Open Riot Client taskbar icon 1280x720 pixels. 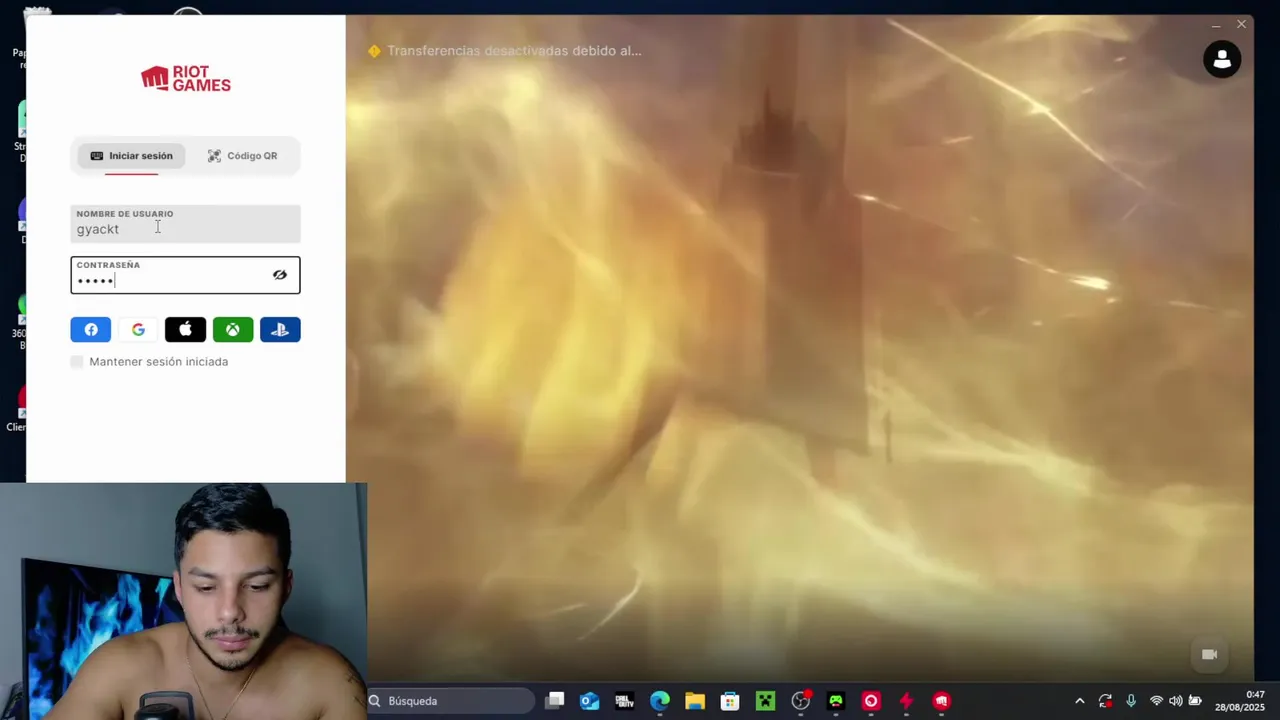click(941, 701)
